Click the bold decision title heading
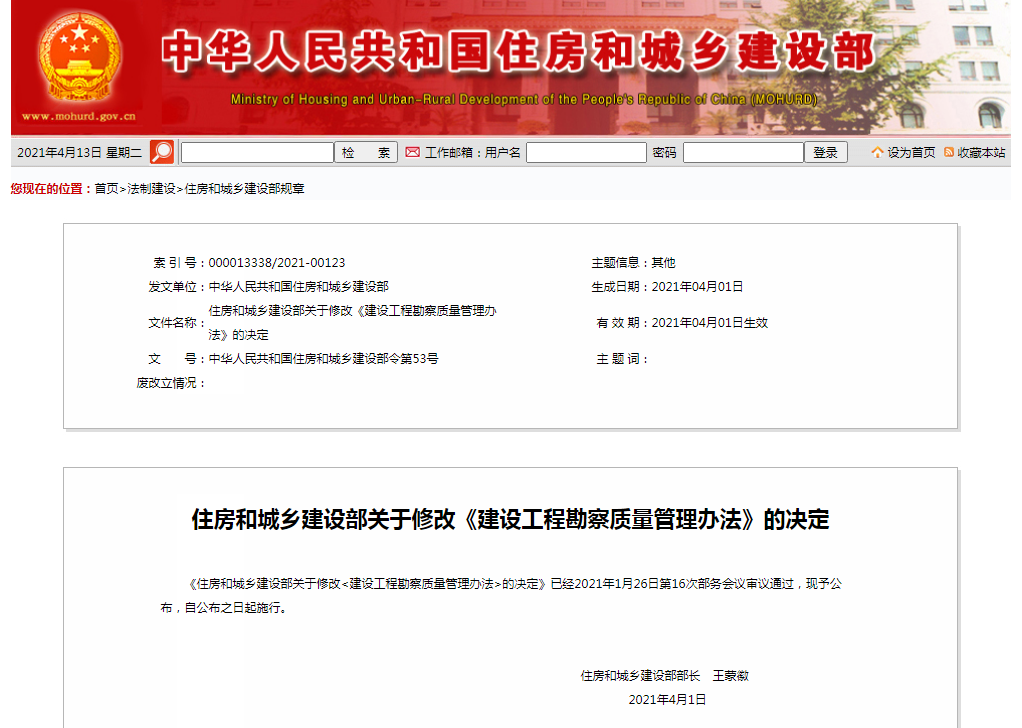The height and width of the screenshot is (728, 1022). click(x=510, y=519)
